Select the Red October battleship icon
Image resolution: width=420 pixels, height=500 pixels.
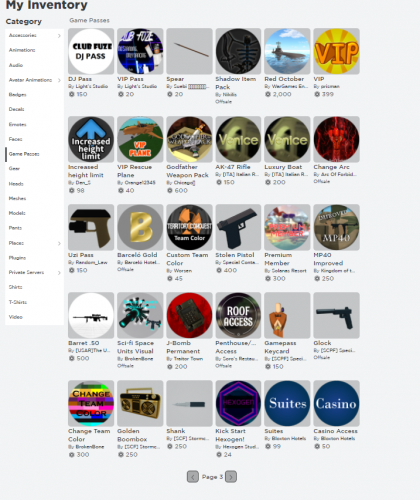287,51
